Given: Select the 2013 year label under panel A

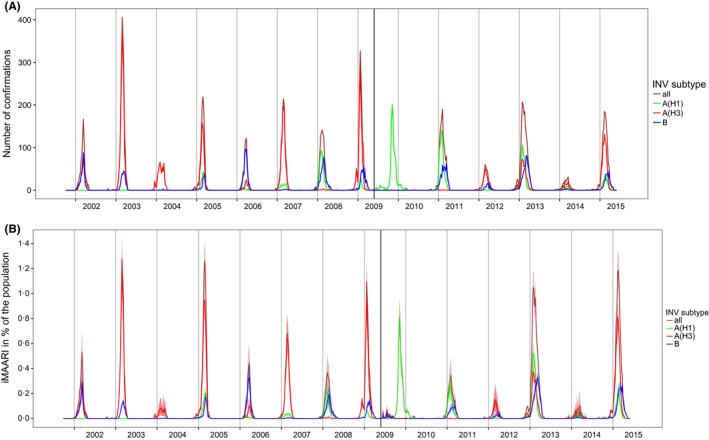Looking at the screenshot, I should coord(535,206).
